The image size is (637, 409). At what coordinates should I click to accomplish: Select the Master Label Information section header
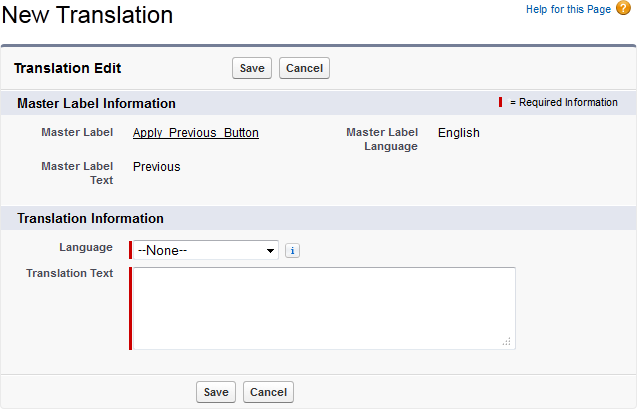click(97, 103)
